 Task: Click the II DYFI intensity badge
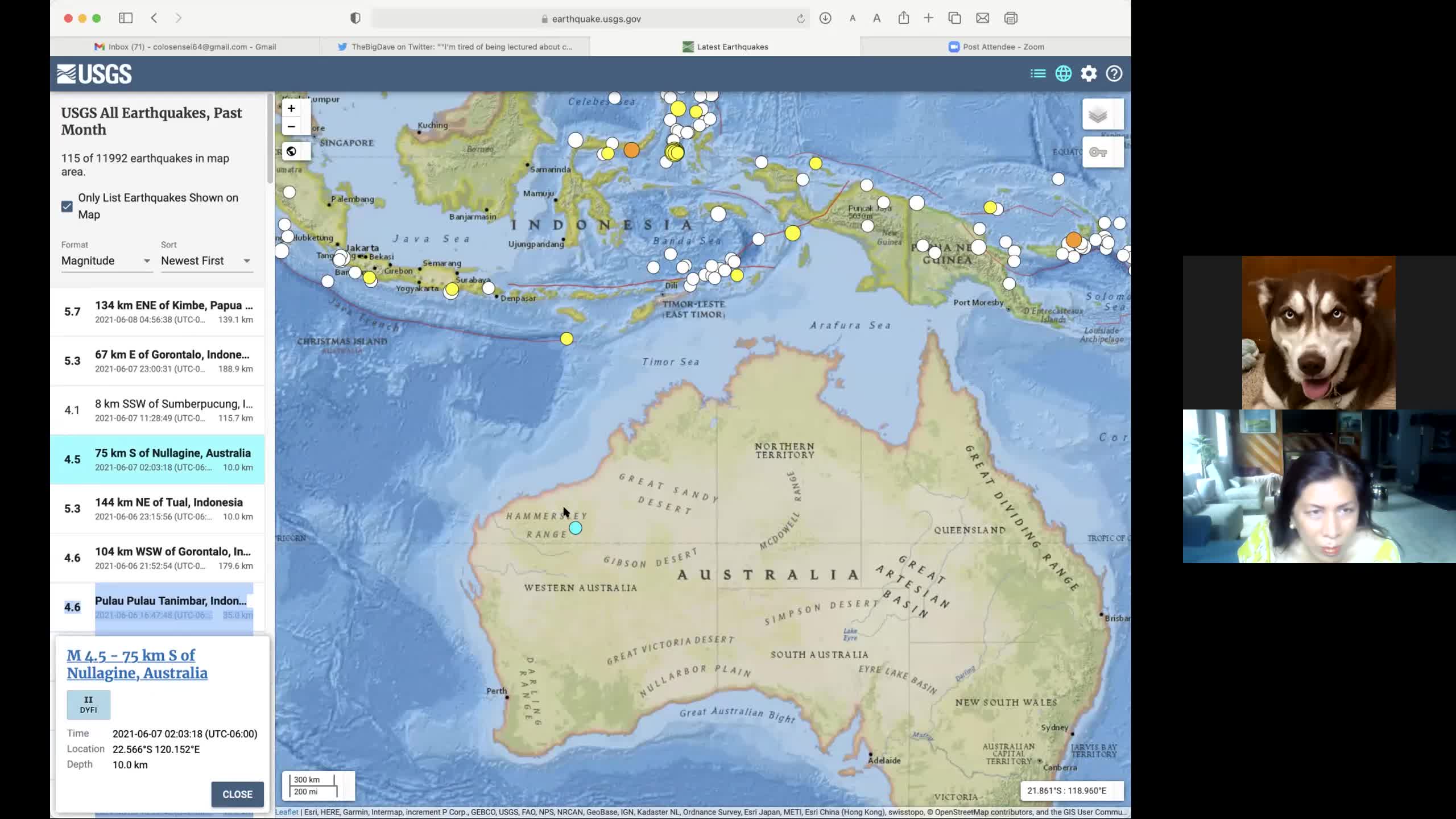[89, 705]
